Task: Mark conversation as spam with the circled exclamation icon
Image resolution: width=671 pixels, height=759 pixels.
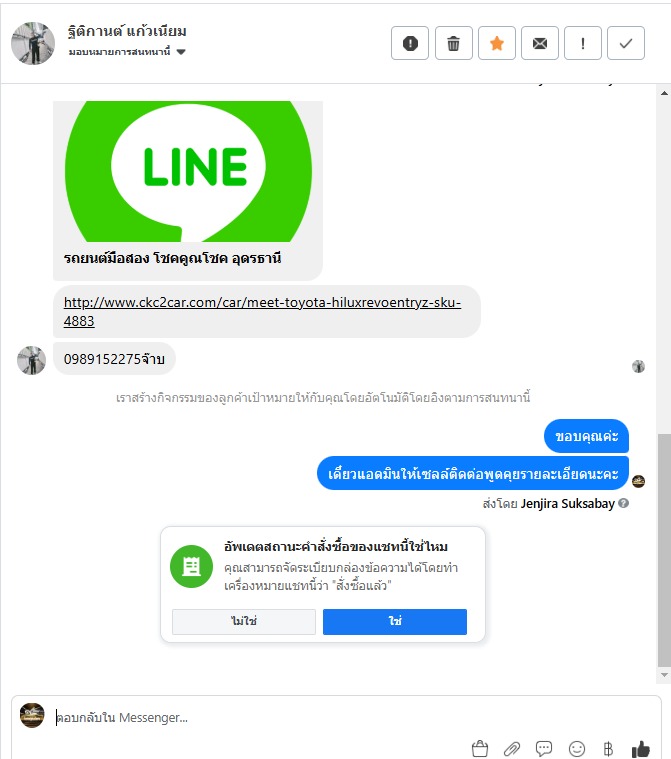Action: [410, 43]
